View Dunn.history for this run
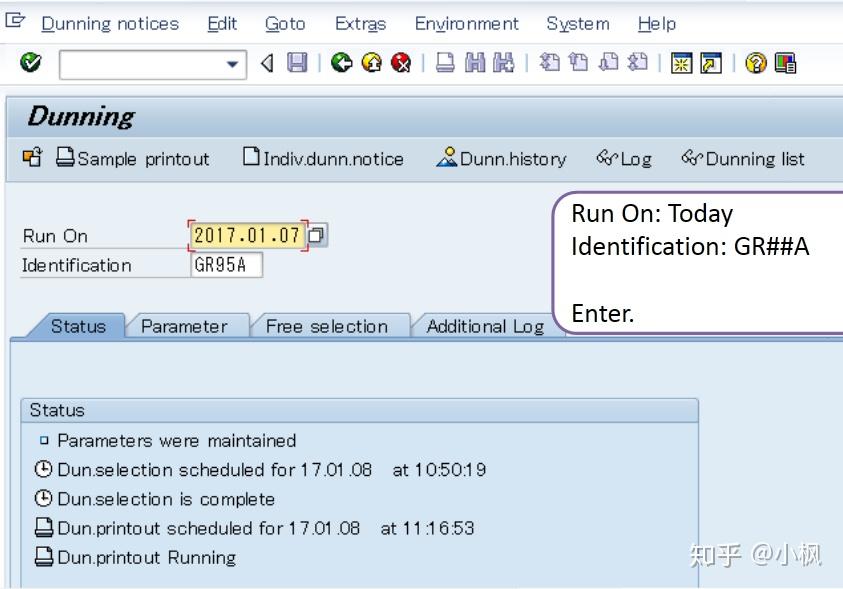843x589 pixels. [510, 158]
